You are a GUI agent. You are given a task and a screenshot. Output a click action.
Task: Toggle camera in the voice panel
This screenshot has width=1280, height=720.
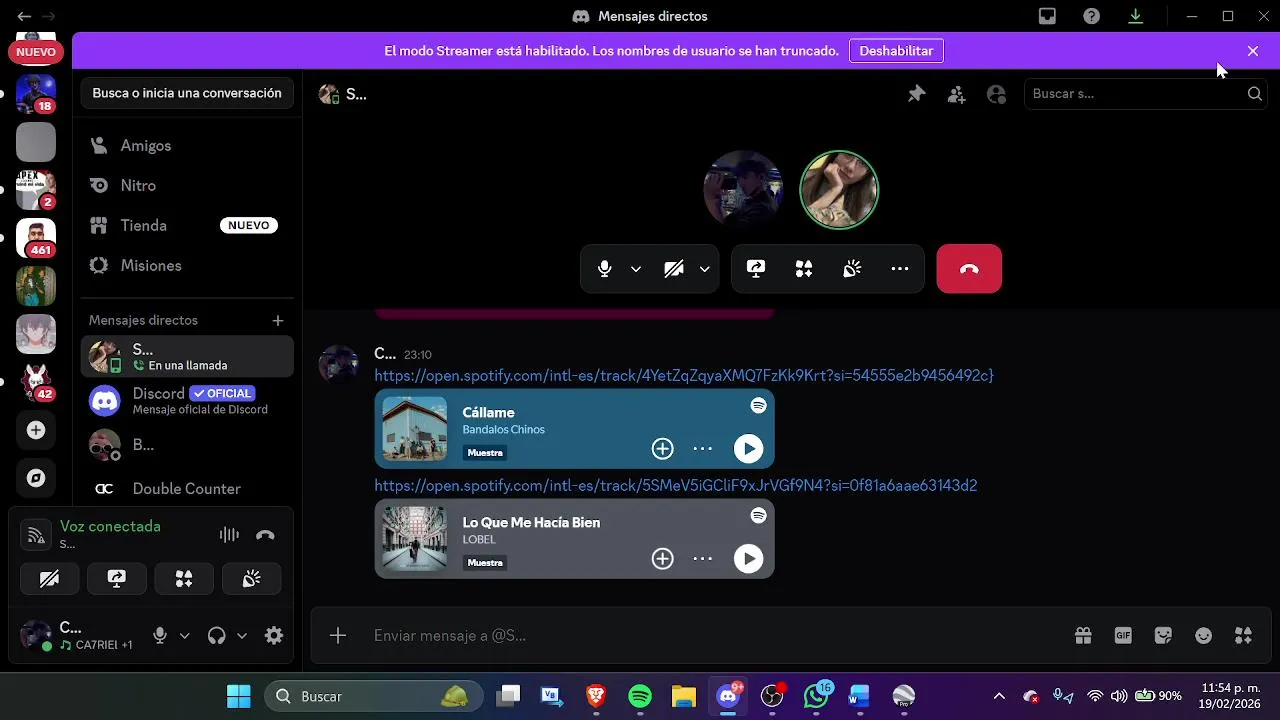click(x=49, y=579)
